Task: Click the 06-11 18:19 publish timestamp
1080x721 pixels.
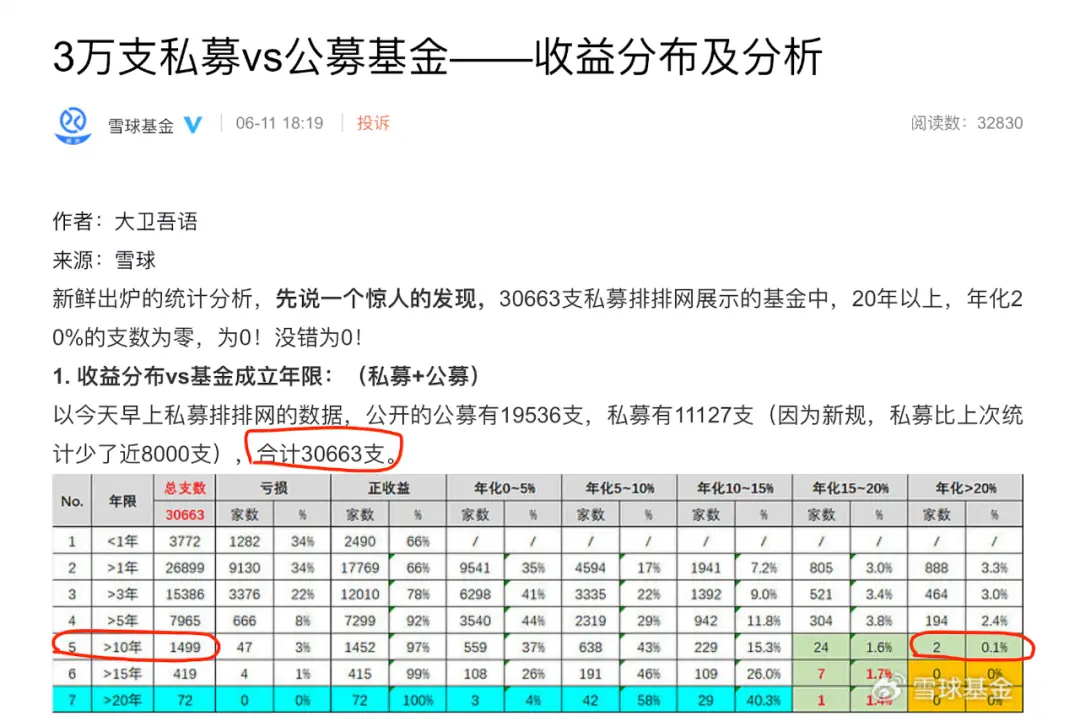Action: click(279, 124)
